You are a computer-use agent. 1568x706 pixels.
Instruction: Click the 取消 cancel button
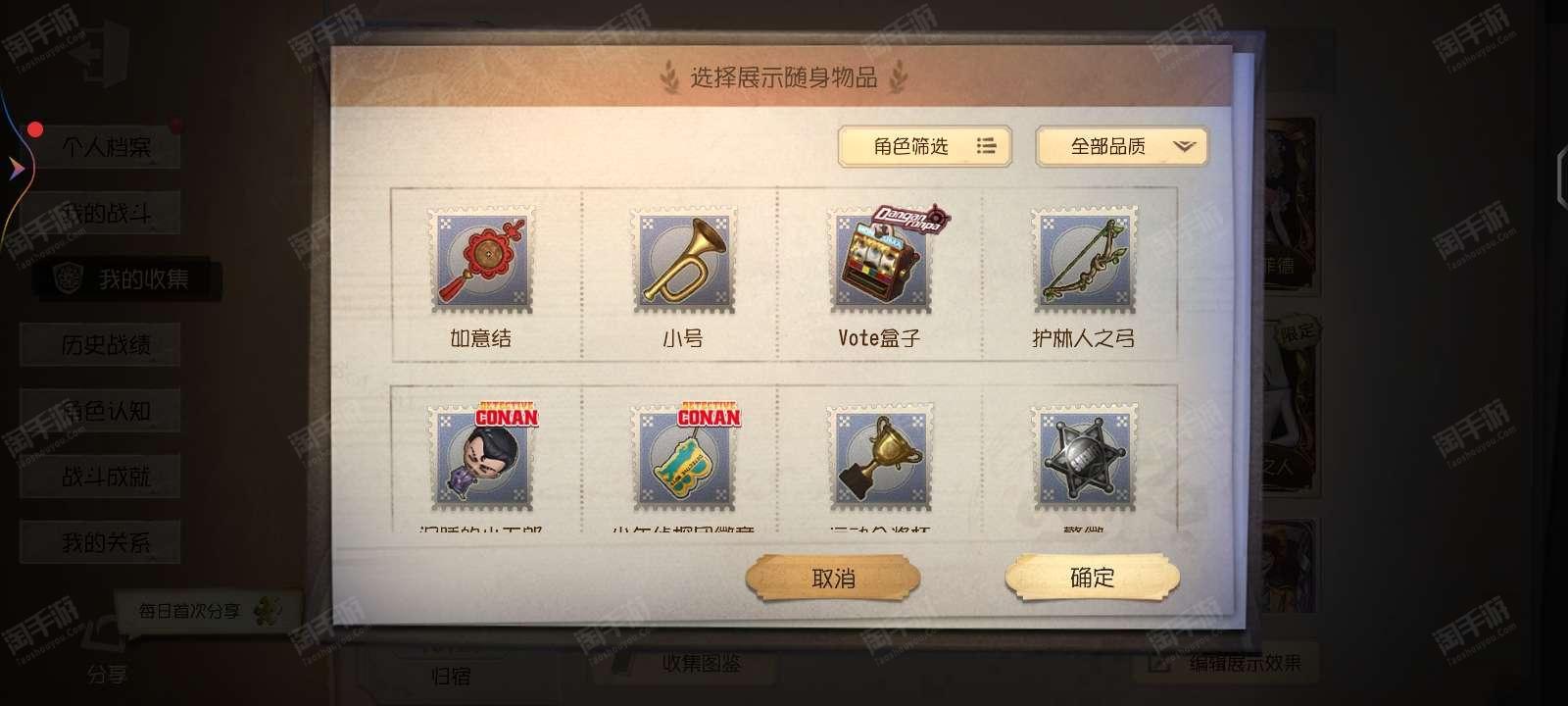click(833, 578)
